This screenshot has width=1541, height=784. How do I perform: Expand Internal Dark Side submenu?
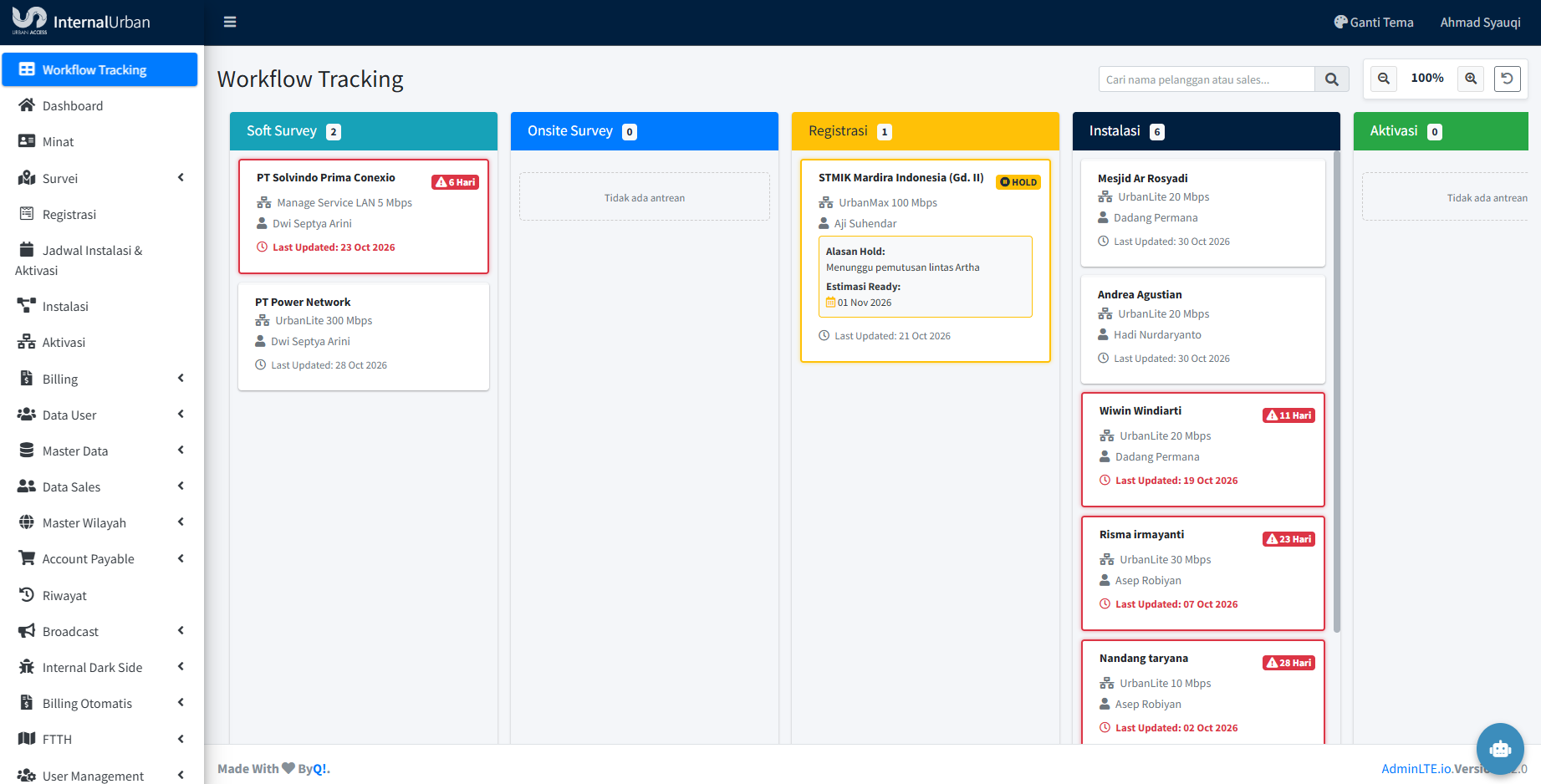click(100, 667)
